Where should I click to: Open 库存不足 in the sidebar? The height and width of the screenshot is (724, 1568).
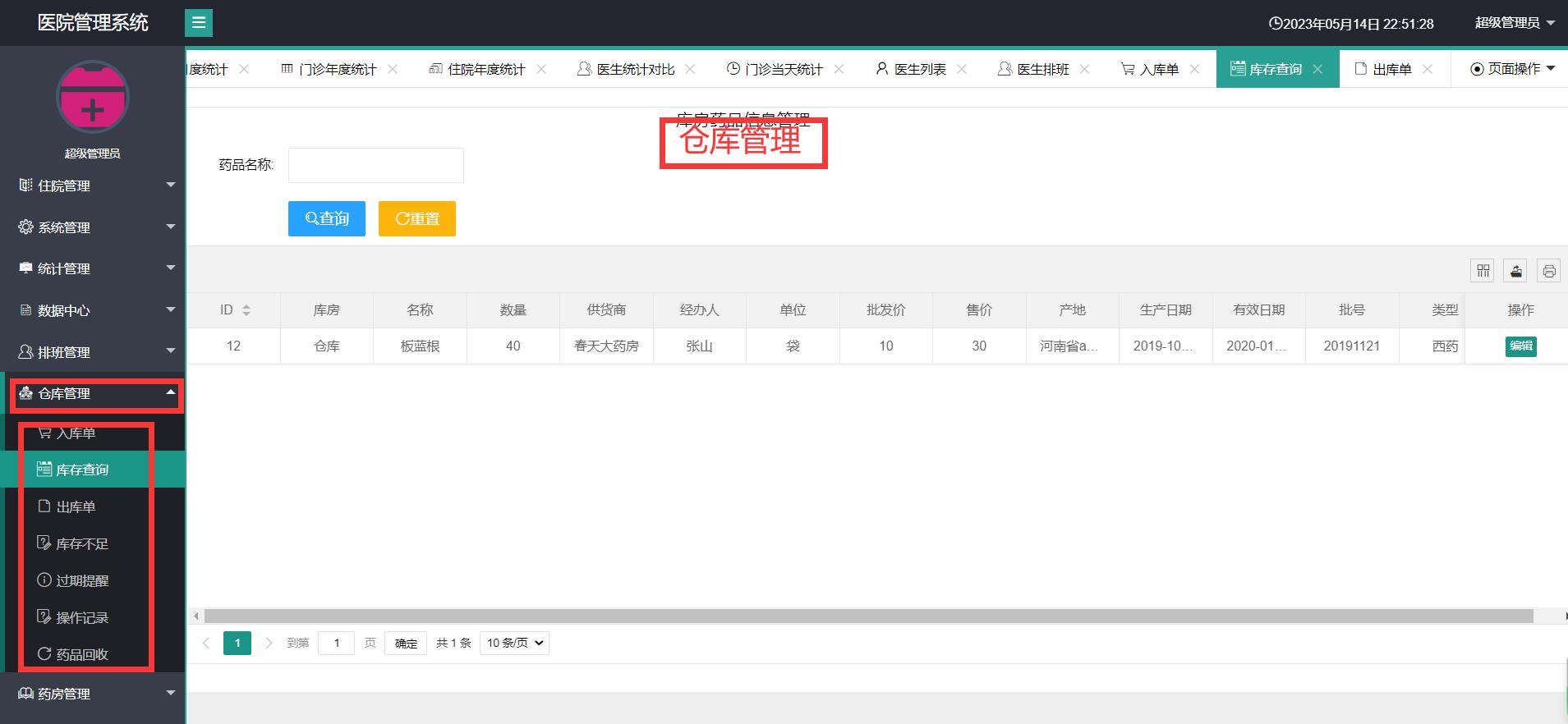(x=93, y=543)
